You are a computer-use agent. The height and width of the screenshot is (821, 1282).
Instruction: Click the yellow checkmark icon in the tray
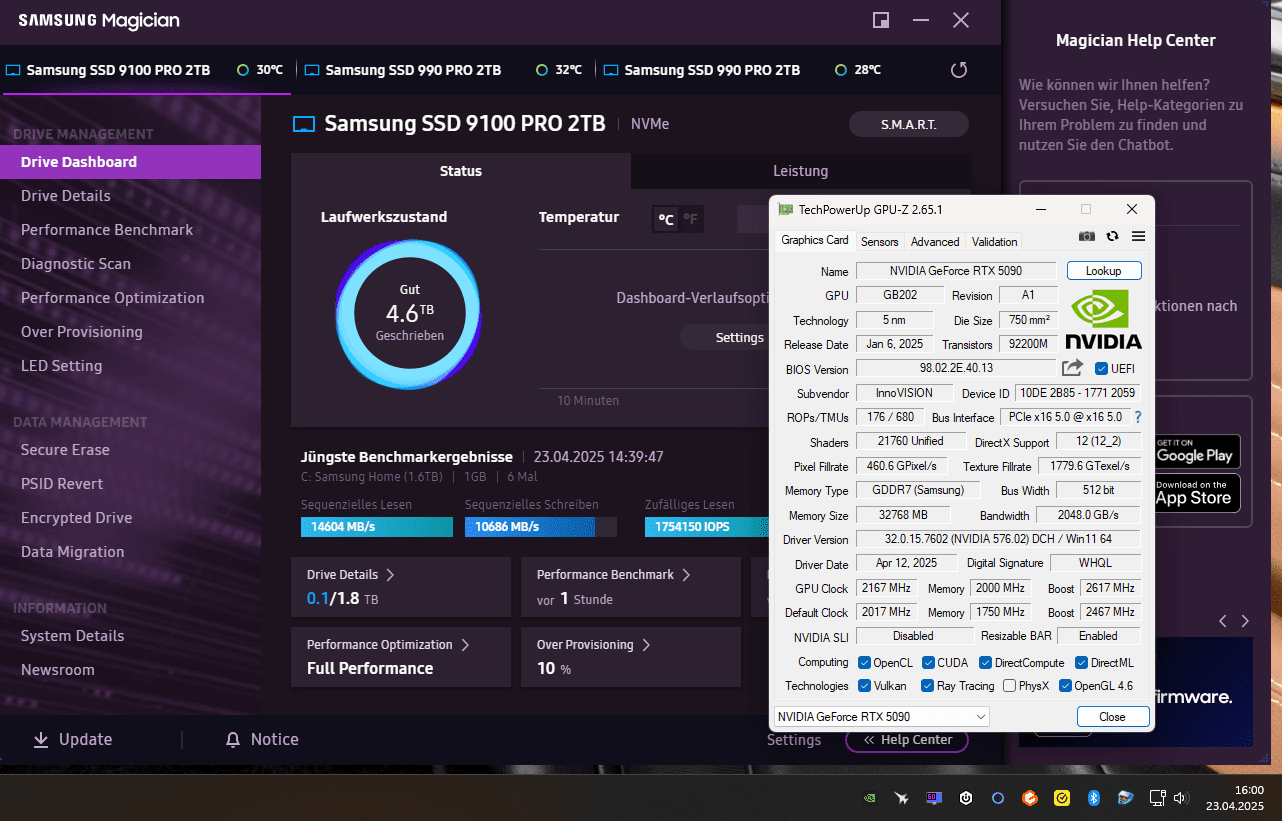[x=1061, y=798]
